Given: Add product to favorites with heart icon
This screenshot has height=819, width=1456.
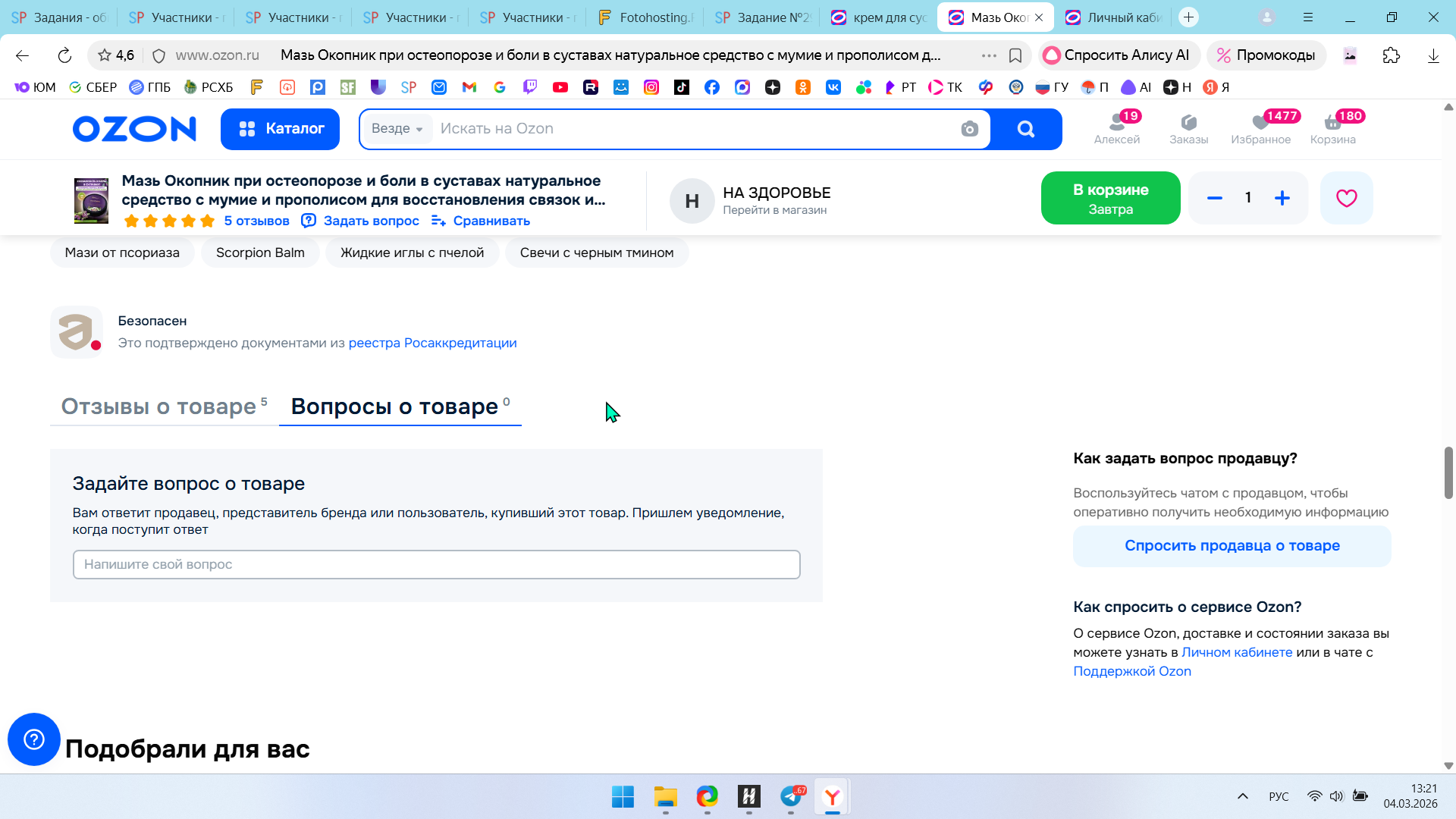Looking at the screenshot, I should 1346,198.
